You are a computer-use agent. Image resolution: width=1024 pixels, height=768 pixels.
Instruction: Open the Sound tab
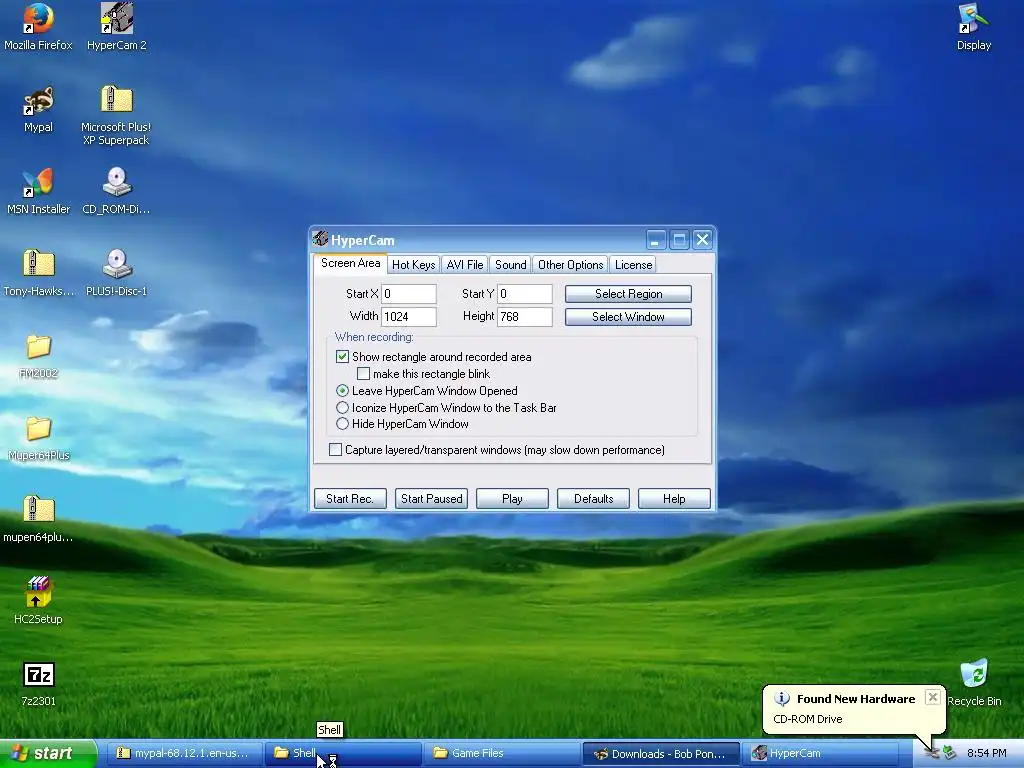510,264
